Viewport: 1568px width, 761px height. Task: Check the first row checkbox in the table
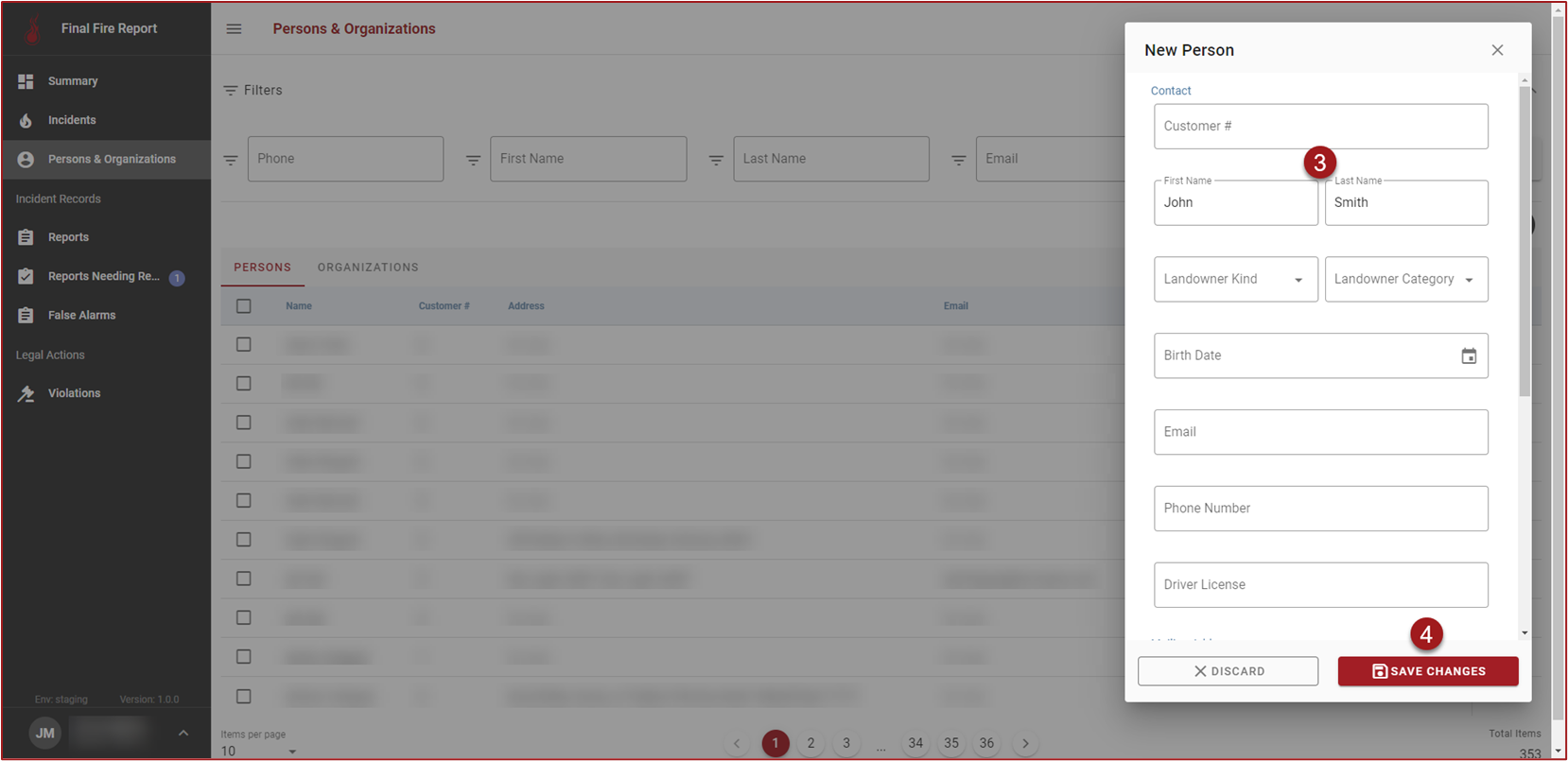coord(244,345)
